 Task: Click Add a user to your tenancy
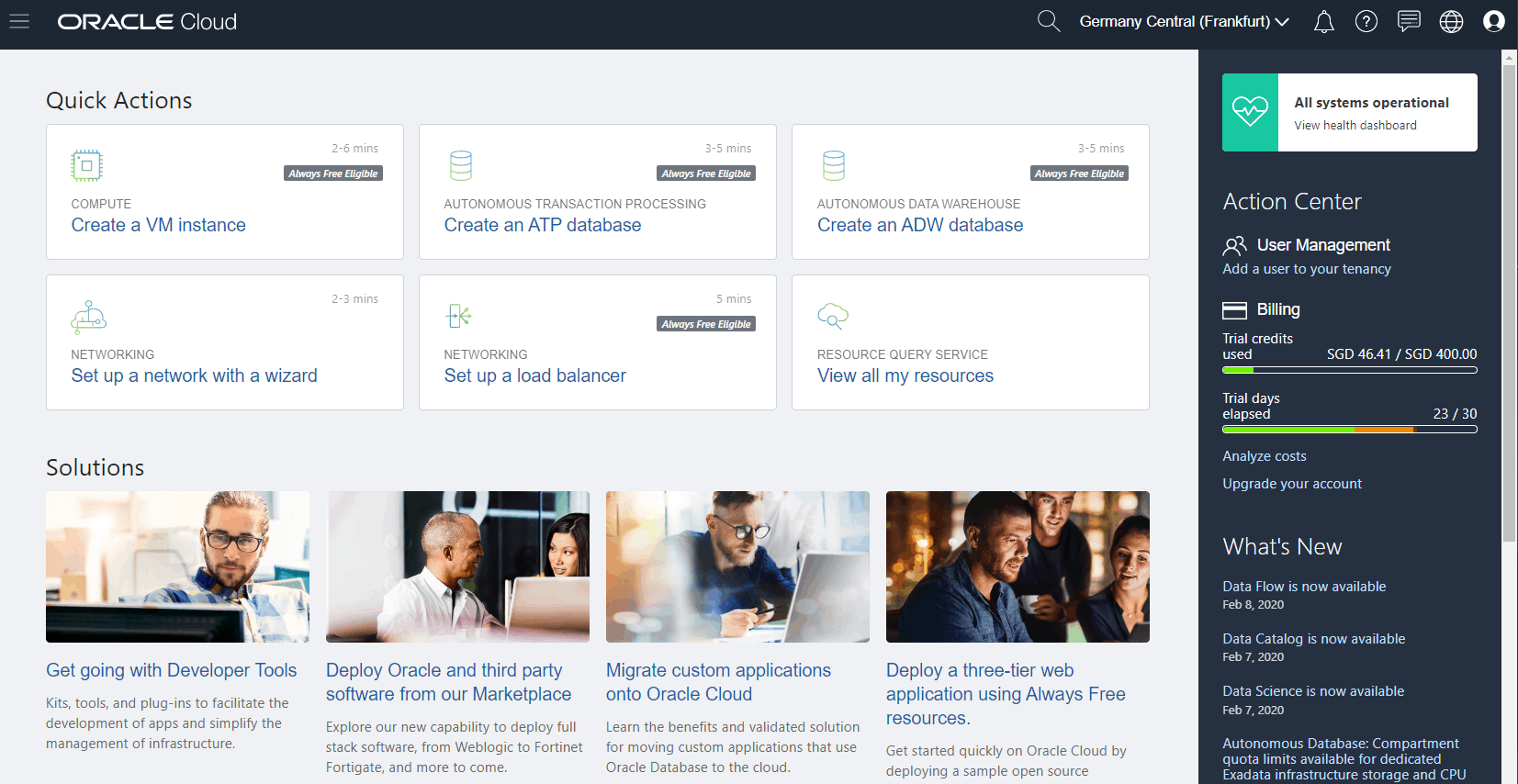point(1307,269)
